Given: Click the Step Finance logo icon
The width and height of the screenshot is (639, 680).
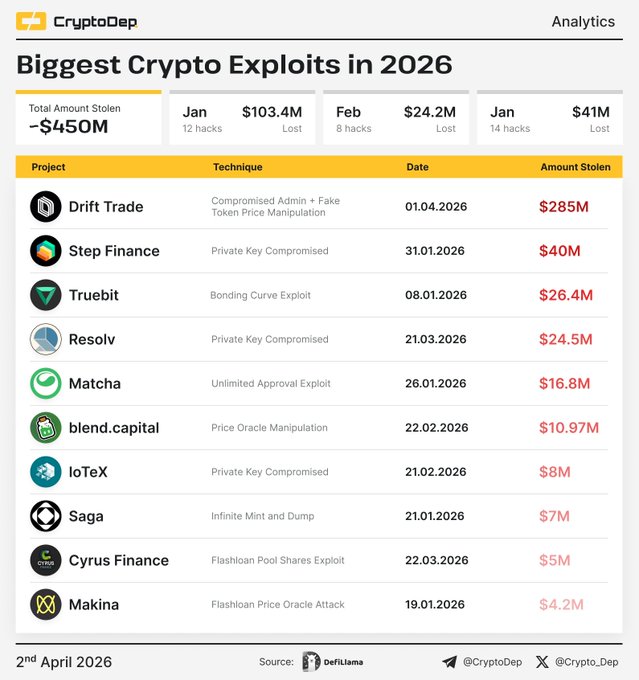Looking at the screenshot, I should pyautogui.click(x=46, y=251).
